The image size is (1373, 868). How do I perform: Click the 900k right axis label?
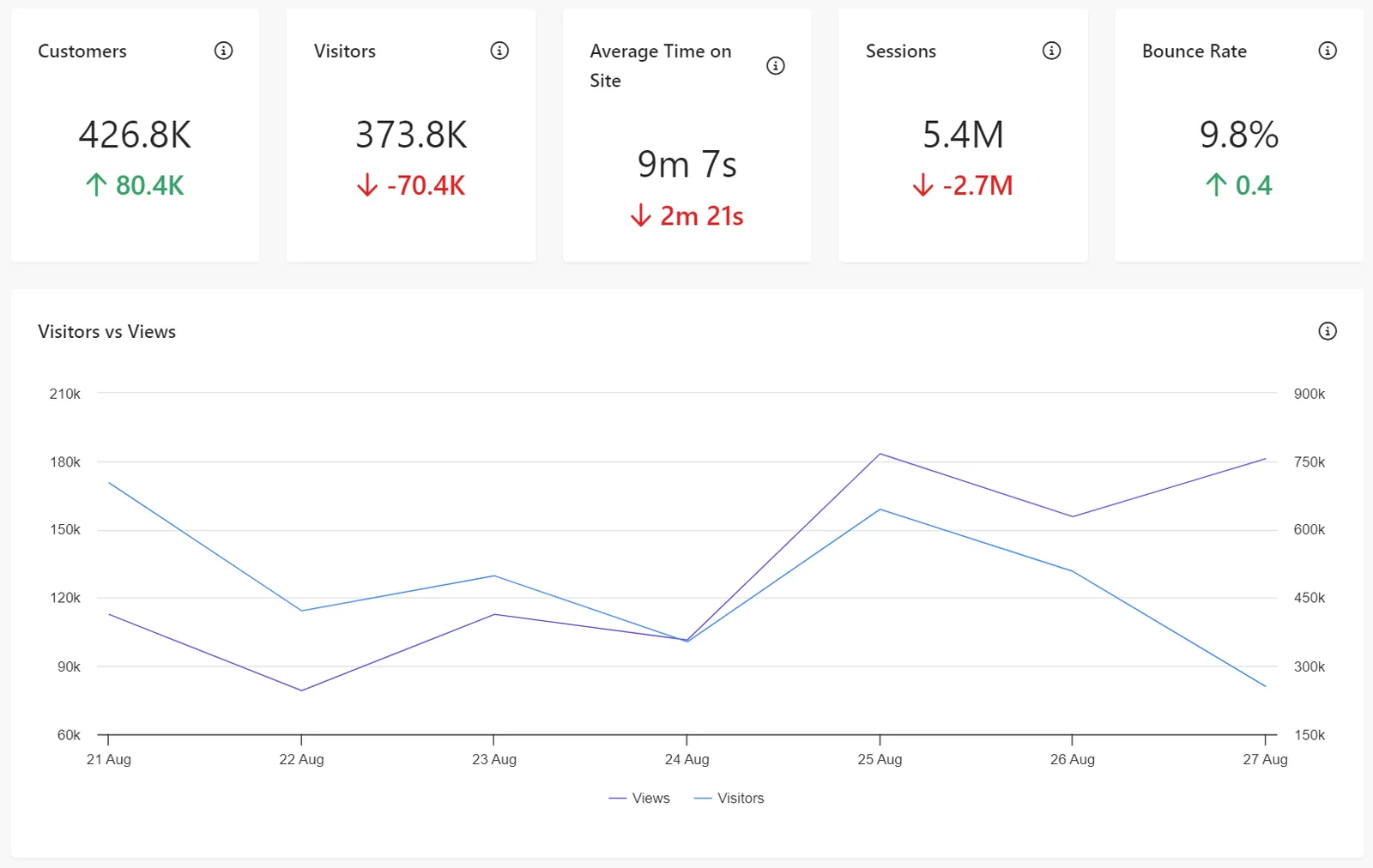[x=1309, y=394]
